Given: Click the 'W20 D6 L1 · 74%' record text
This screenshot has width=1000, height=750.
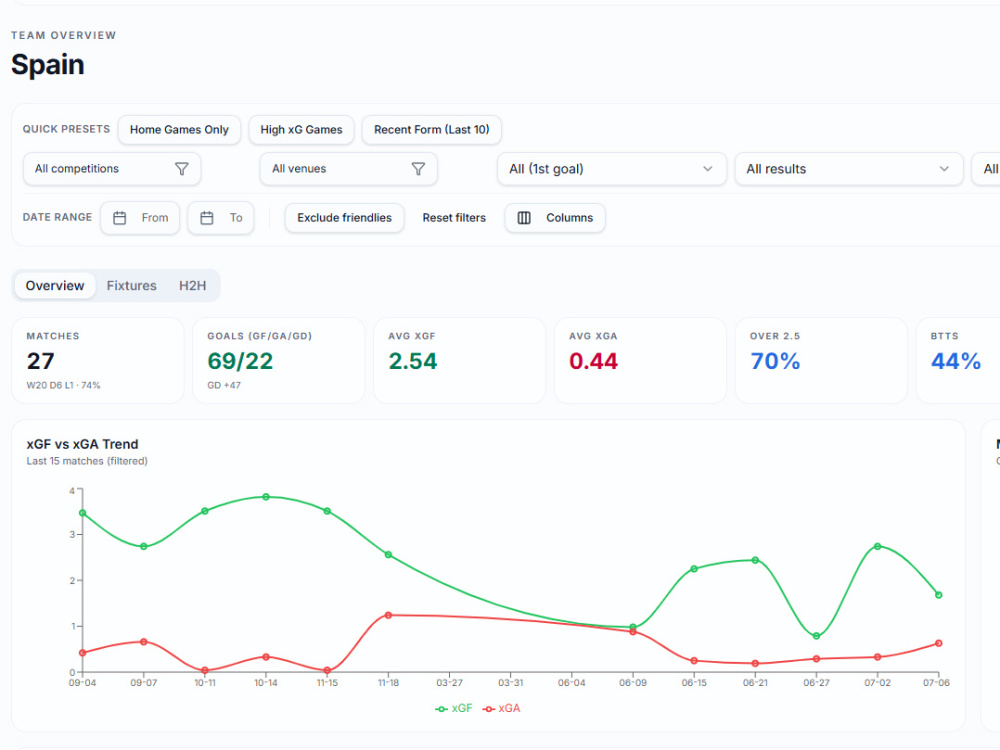Looking at the screenshot, I should [63, 385].
